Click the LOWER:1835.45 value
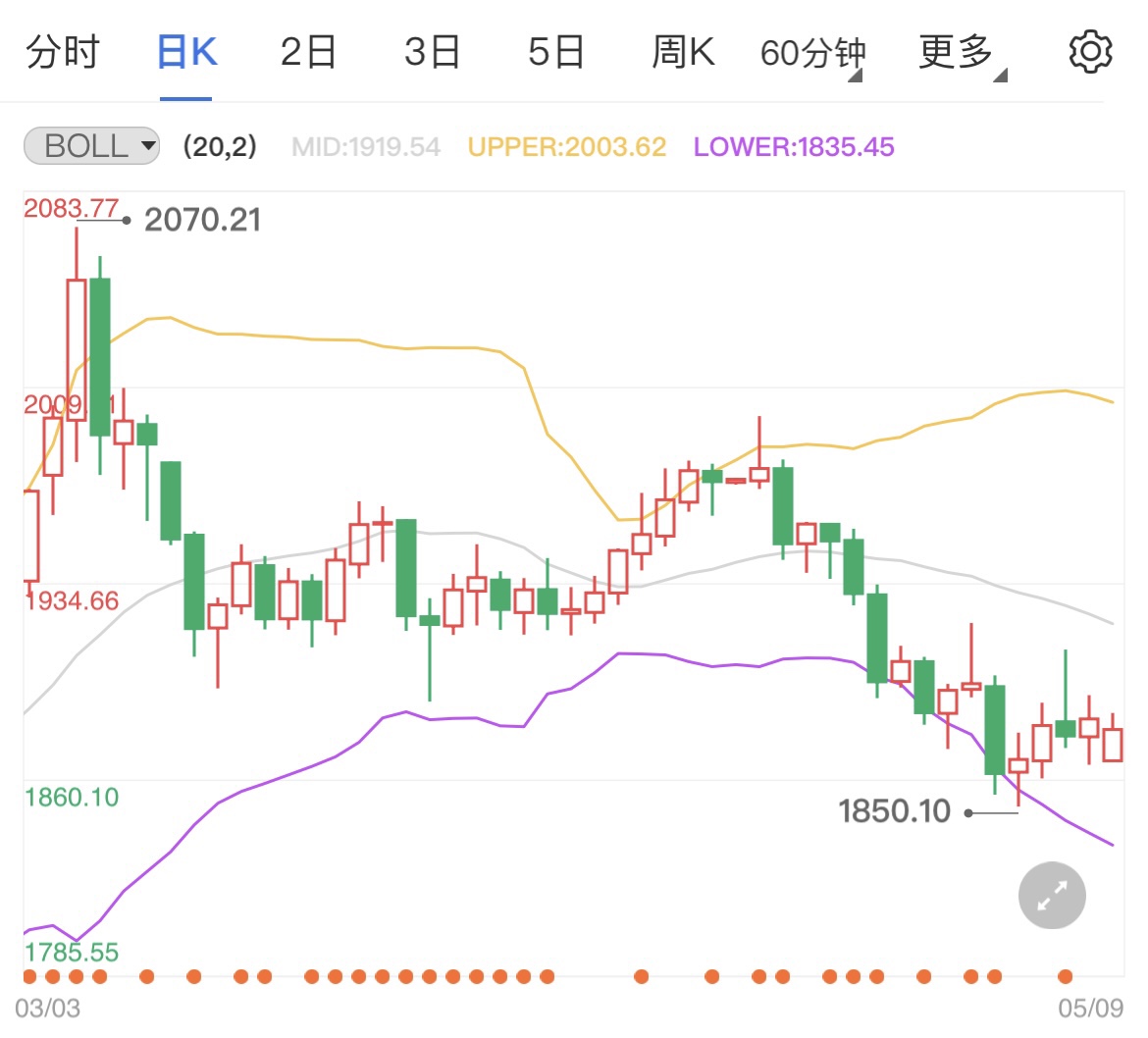This screenshot has width=1148, height=1038. click(794, 147)
